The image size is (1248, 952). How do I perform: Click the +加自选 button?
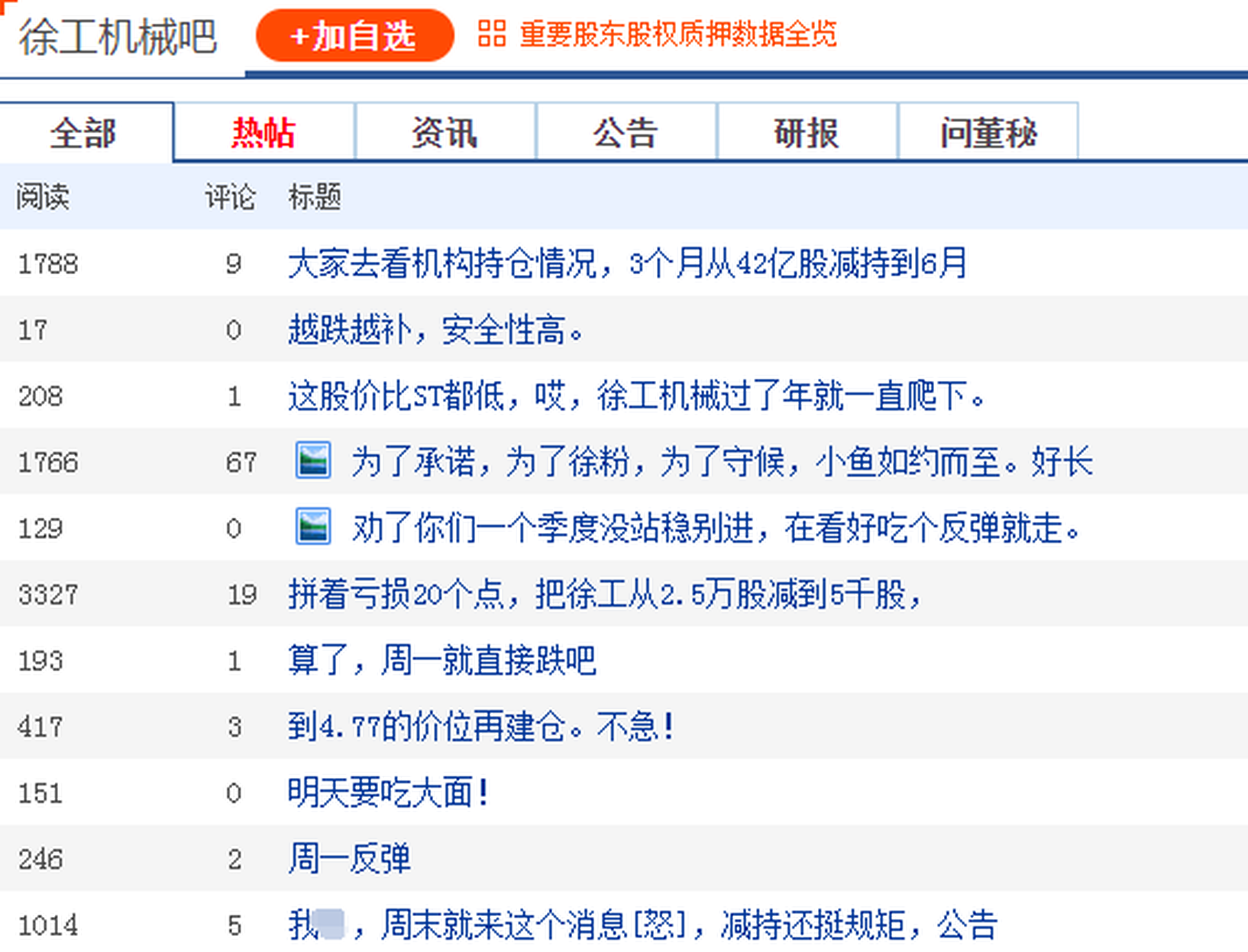click(354, 36)
